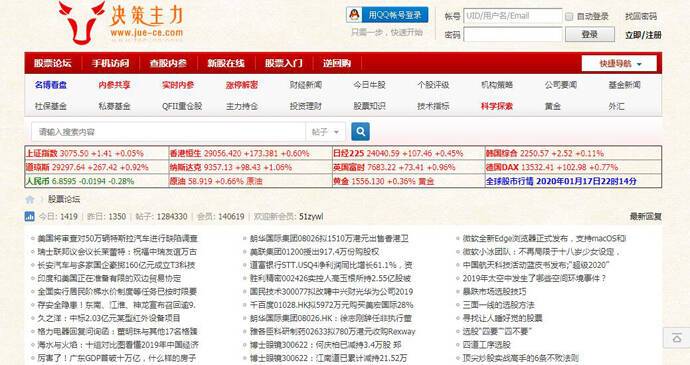Click the back-to-top arrow icon
The height and width of the screenshot is (365, 690).
[677, 338]
